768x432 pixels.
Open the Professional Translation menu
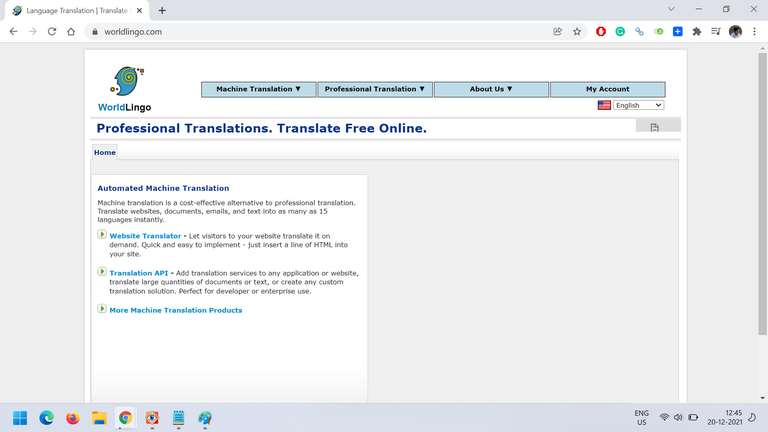tap(375, 89)
